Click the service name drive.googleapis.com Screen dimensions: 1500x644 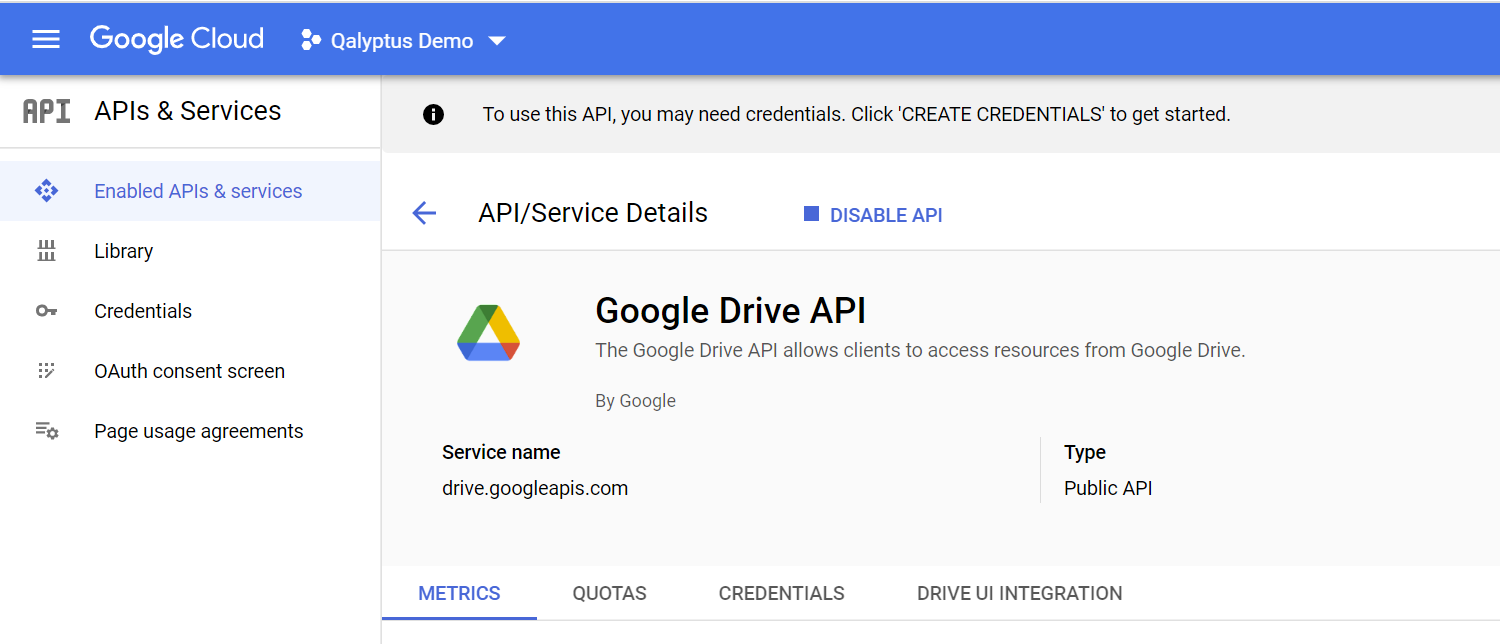(x=535, y=487)
